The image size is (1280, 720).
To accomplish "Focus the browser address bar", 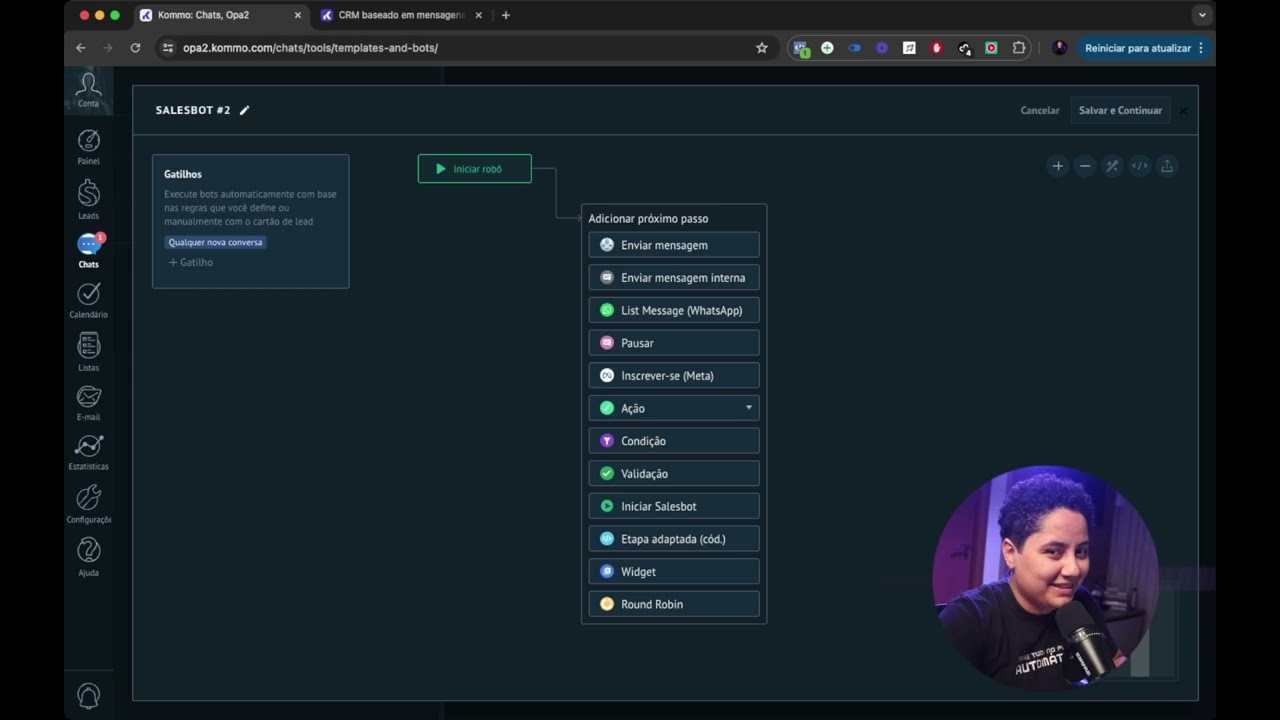I will (460, 48).
